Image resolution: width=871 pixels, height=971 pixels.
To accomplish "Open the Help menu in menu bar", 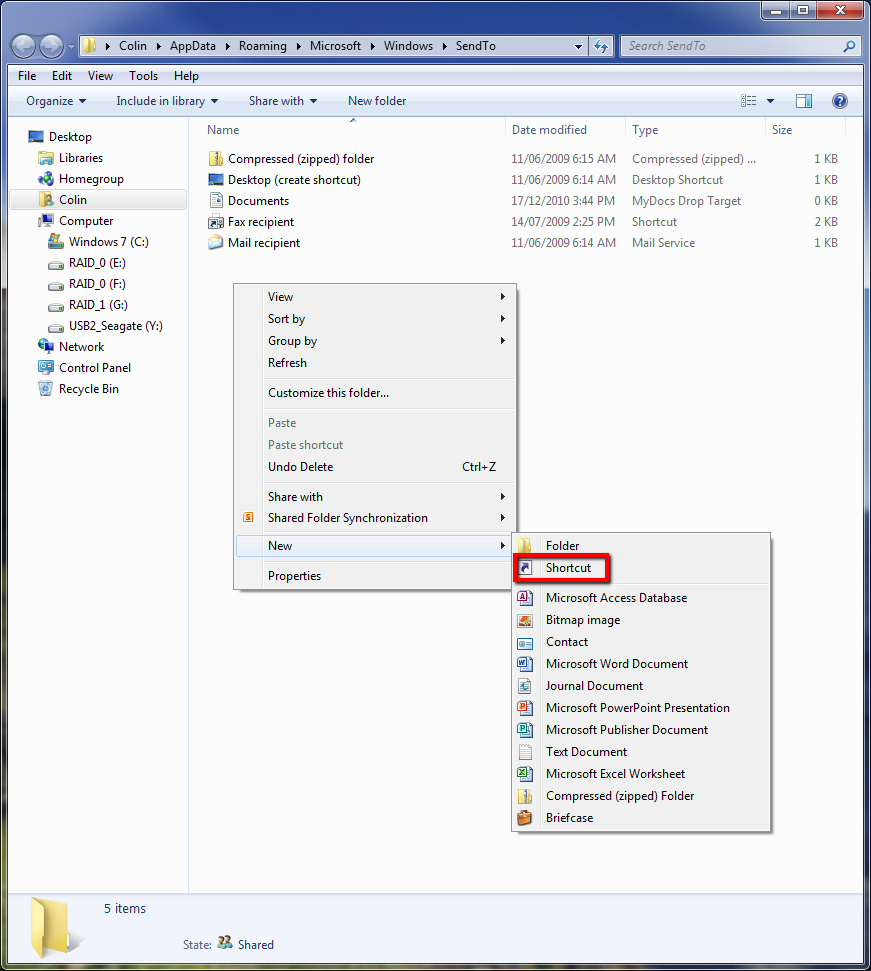I will coord(186,76).
